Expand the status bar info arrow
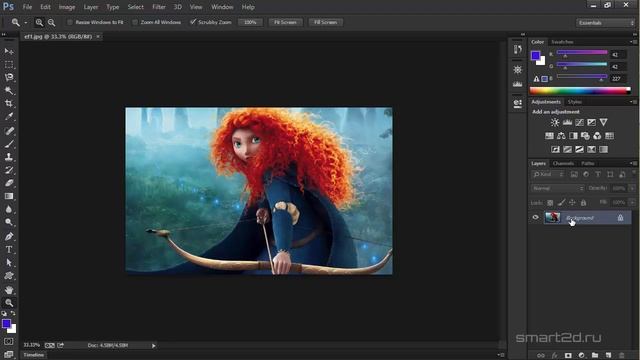640x360 pixels. pos(154,346)
